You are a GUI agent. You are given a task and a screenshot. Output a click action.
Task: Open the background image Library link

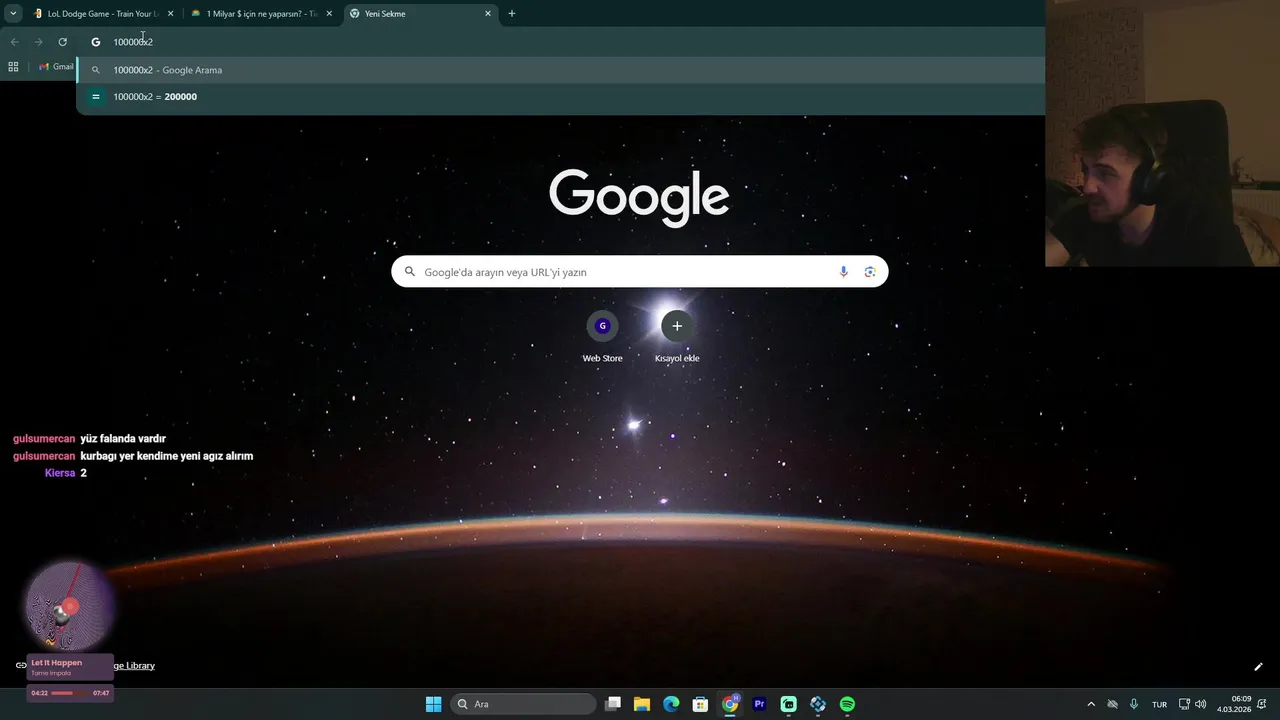(134, 666)
